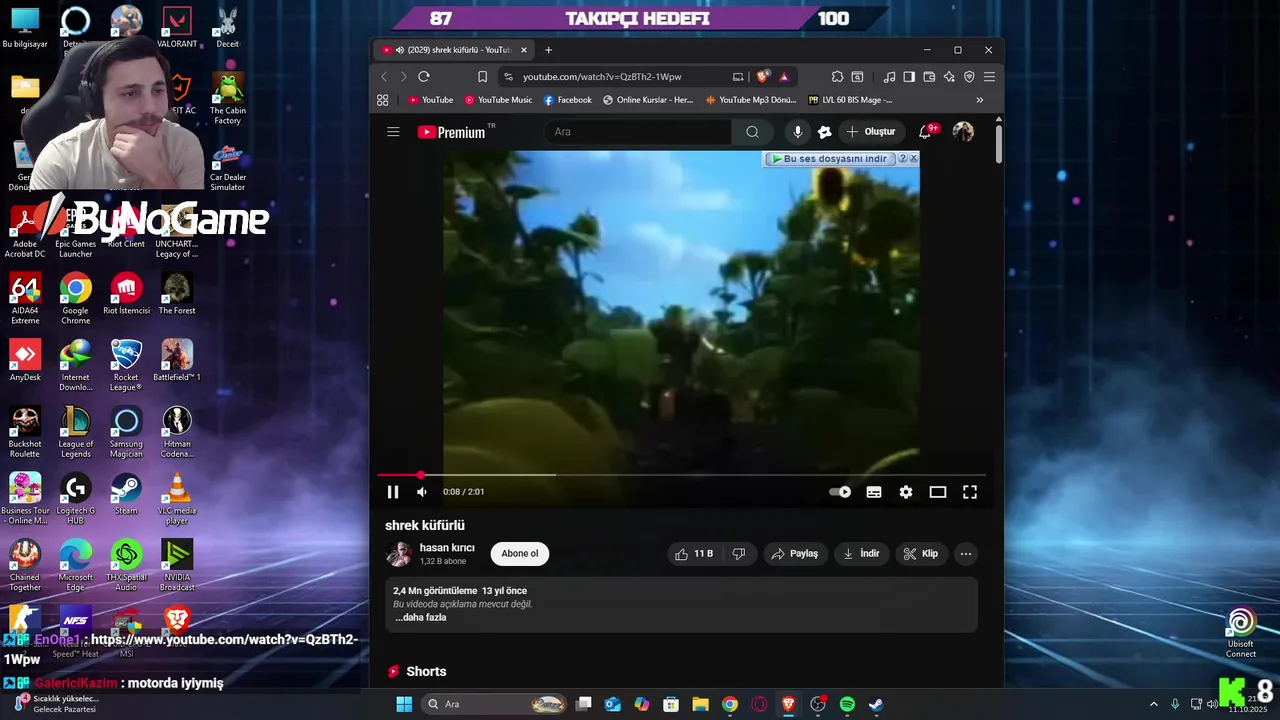Open the hasan kırıcı channel avatar
Image resolution: width=1280 pixels, height=720 pixels.
399,554
